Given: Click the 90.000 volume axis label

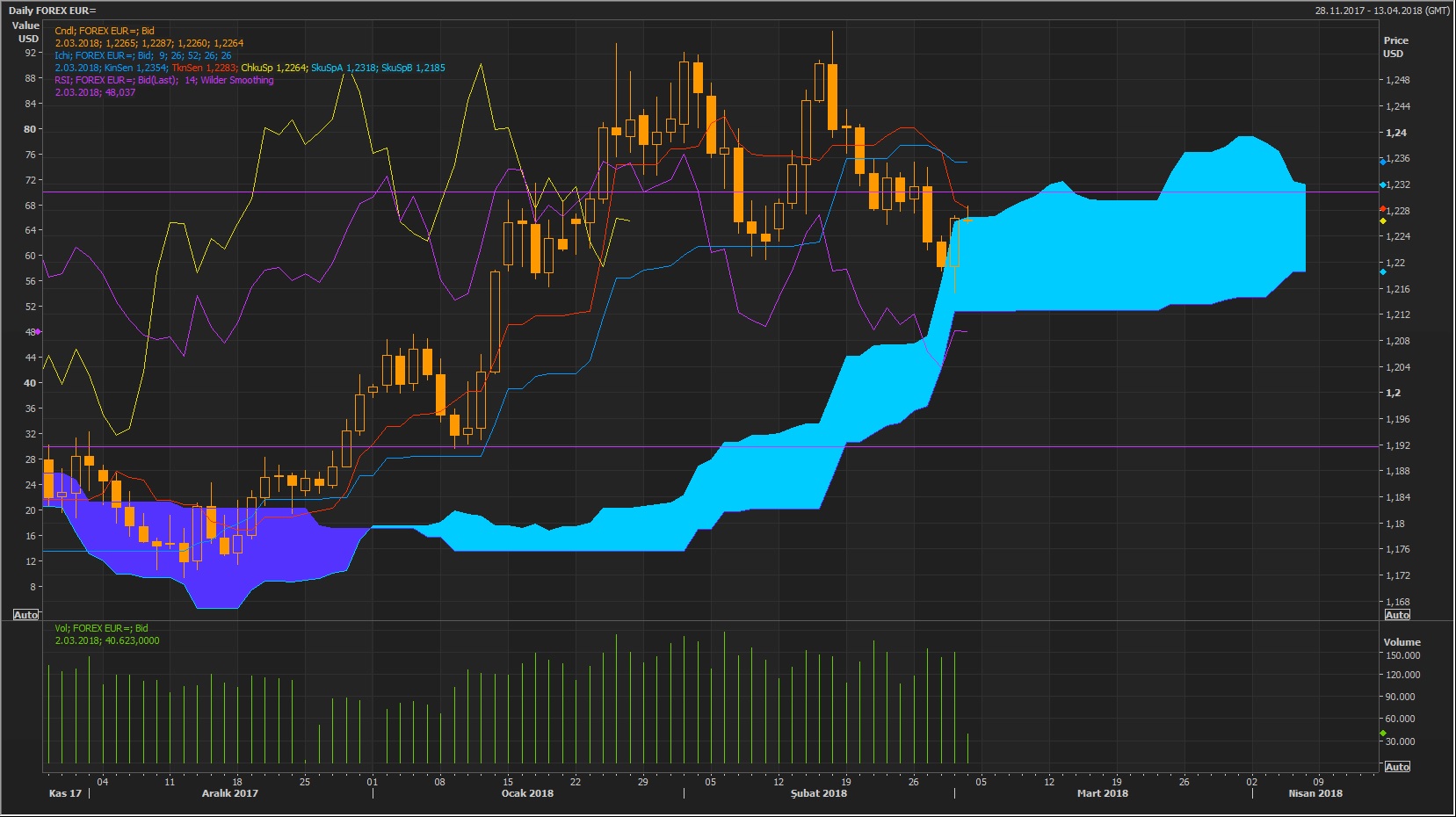Looking at the screenshot, I should click(x=1401, y=697).
